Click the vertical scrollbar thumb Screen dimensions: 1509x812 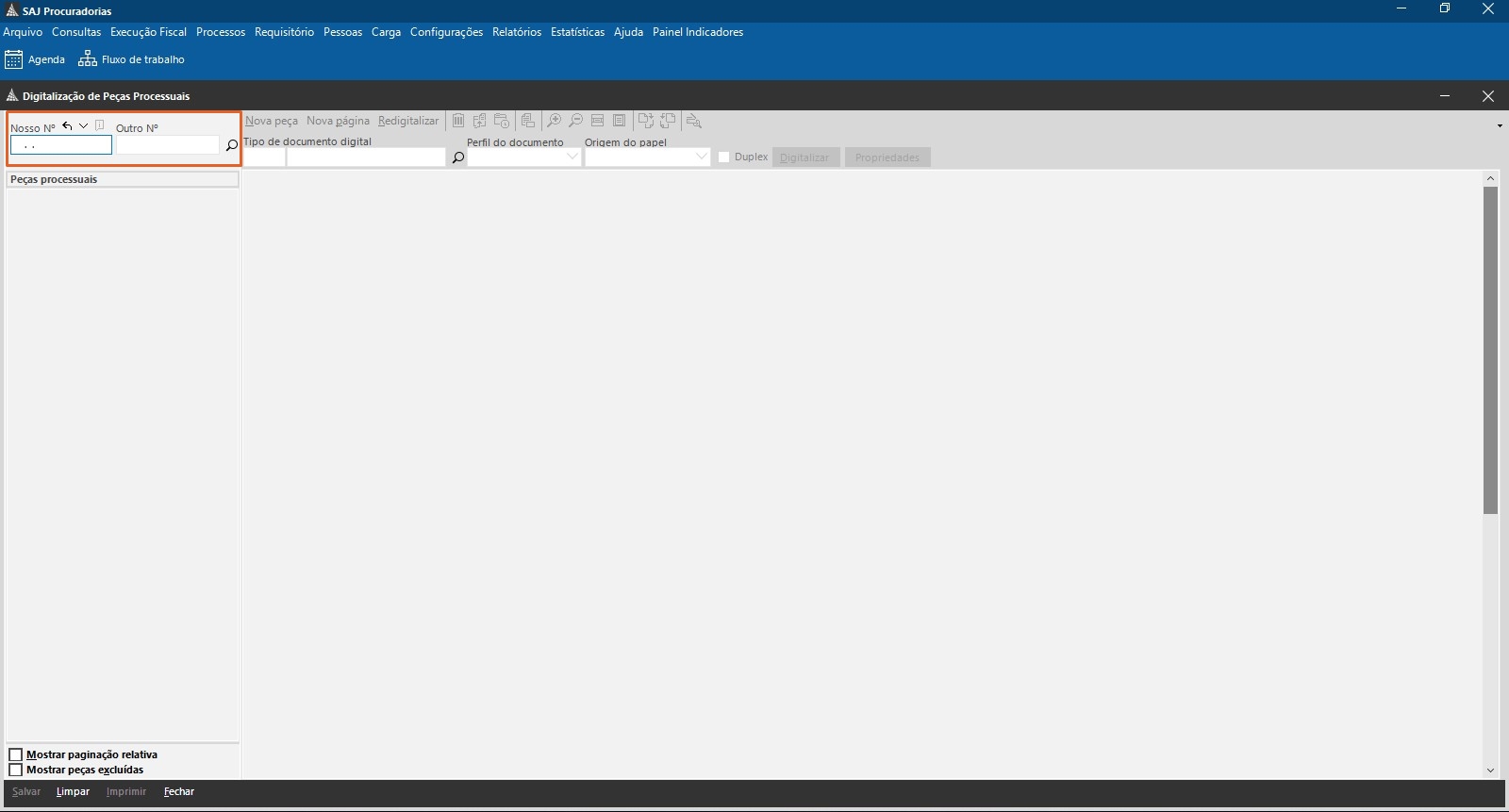pyautogui.click(x=1490, y=350)
